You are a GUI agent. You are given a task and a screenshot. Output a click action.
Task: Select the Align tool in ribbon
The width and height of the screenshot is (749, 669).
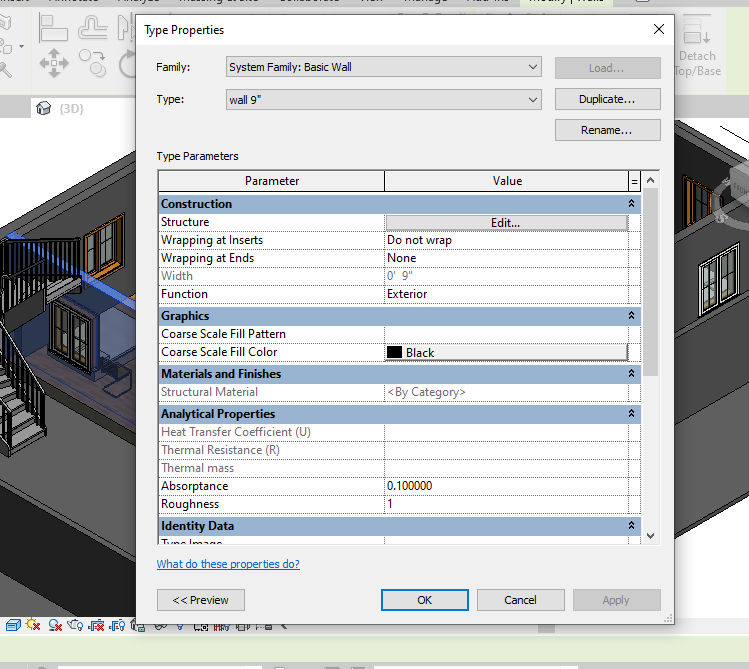pyautogui.click(x=53, y=28)
